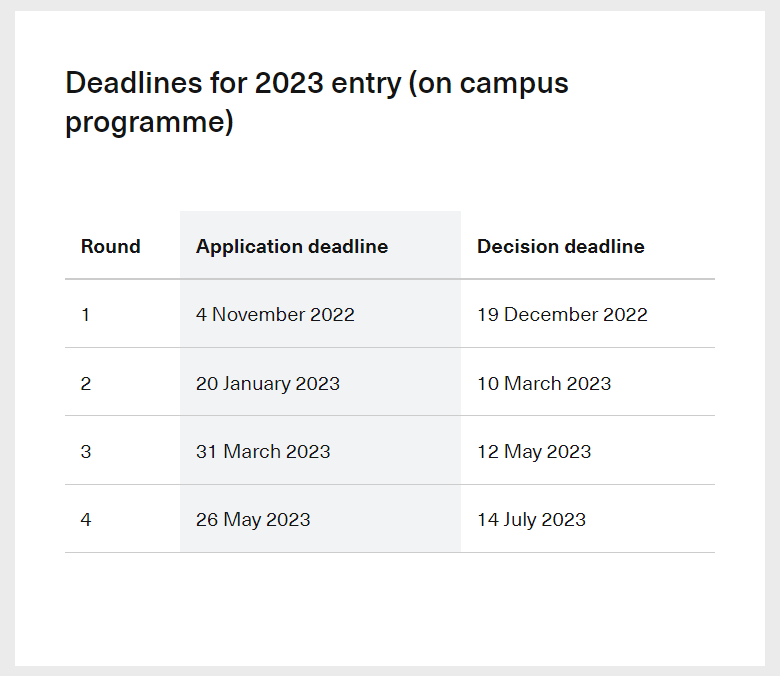Select the round 1 number cell
Viewport: 780px width, 676px height.
click(86, 315)
